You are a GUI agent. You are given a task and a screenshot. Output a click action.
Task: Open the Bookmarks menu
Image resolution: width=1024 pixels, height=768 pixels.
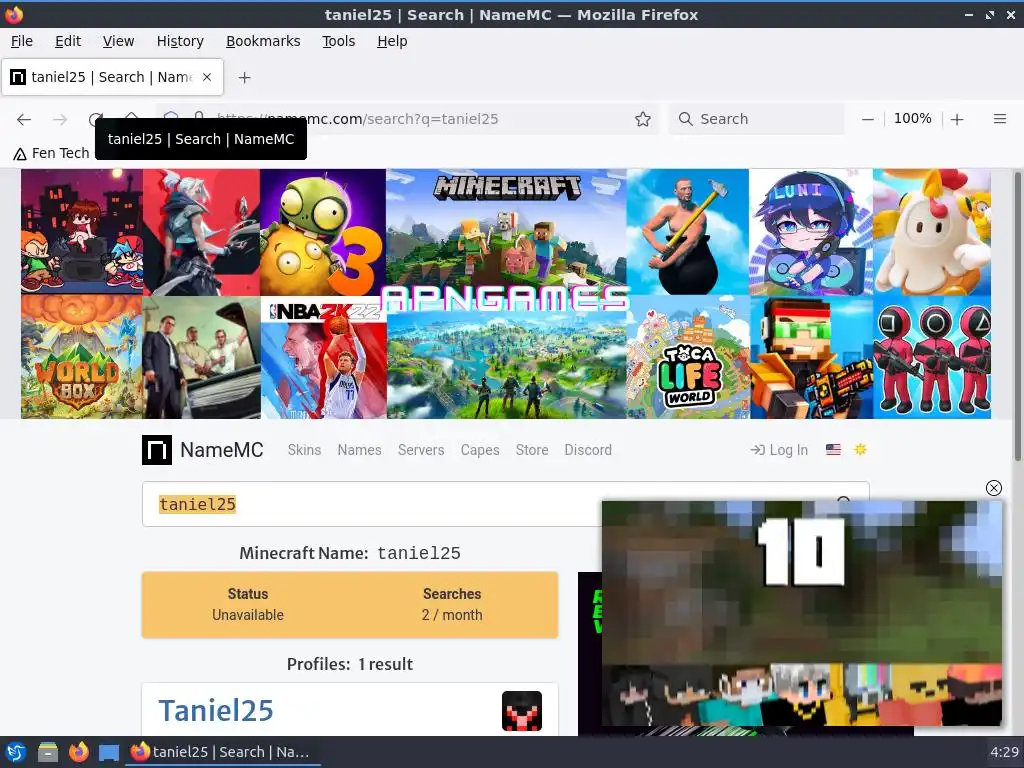(263, 41)
